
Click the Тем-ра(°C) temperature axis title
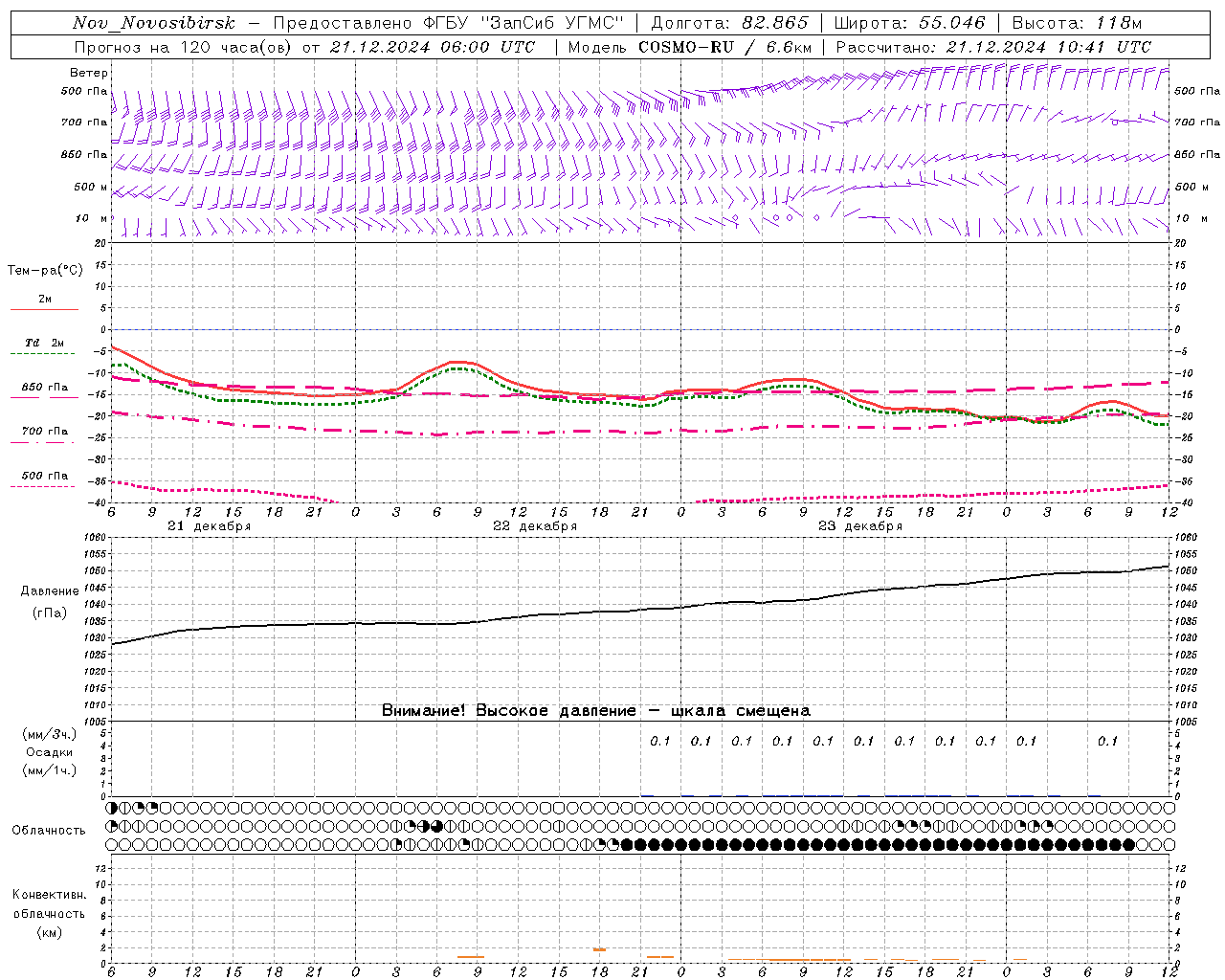tap(45, 270)
